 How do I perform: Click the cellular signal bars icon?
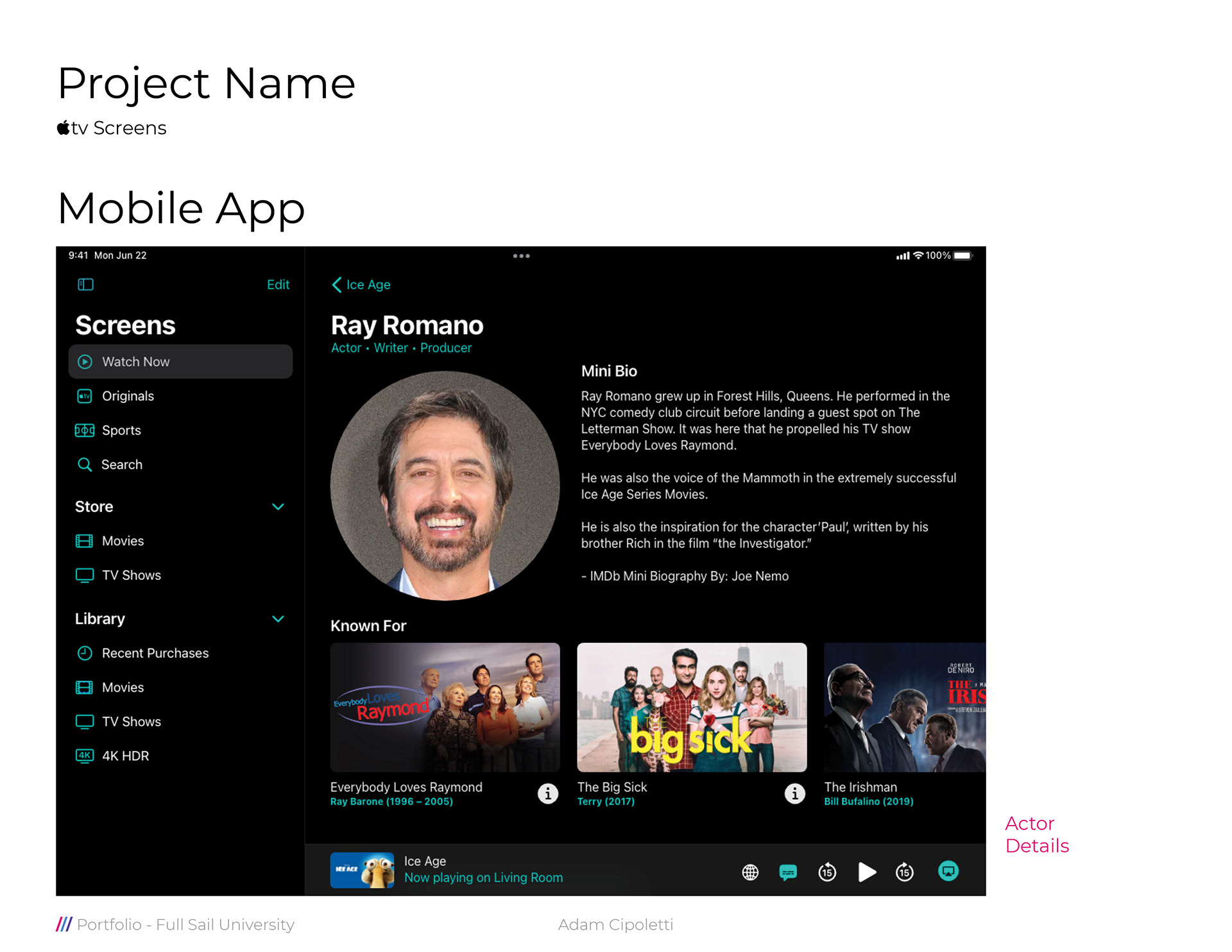[903, 255]
